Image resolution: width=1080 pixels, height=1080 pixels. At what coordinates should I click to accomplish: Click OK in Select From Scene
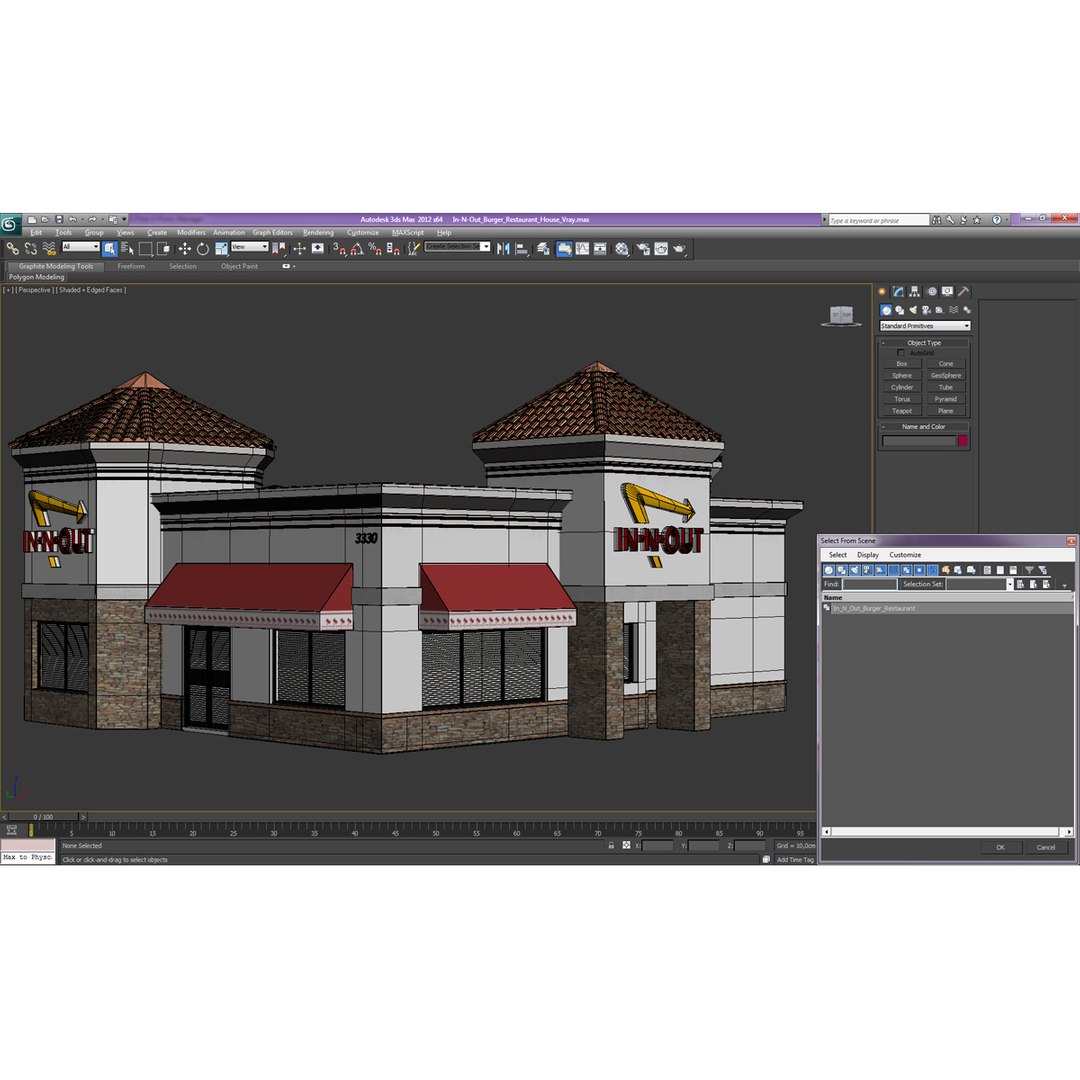1000,847
